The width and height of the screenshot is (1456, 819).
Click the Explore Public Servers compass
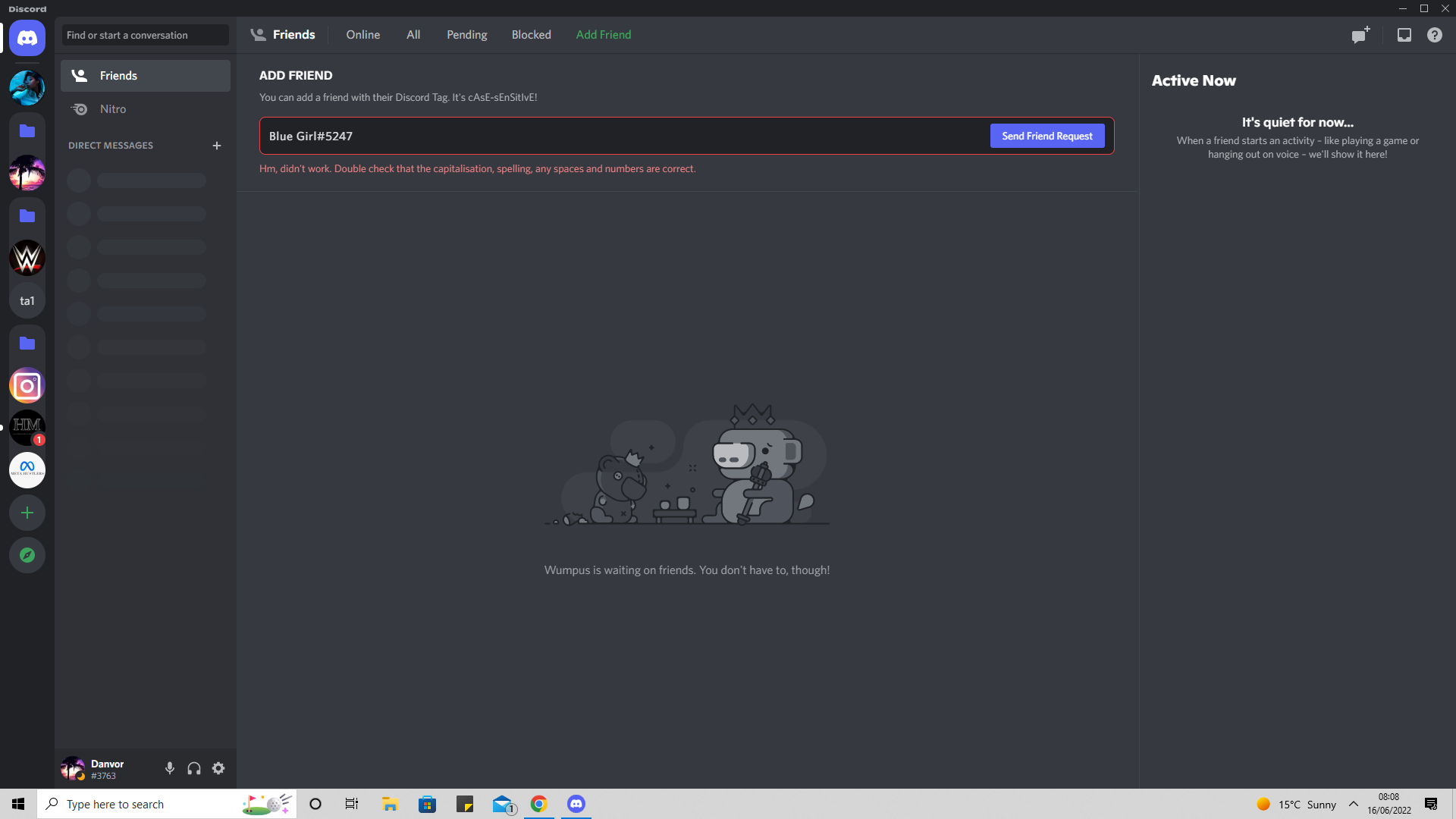(27, 555)
